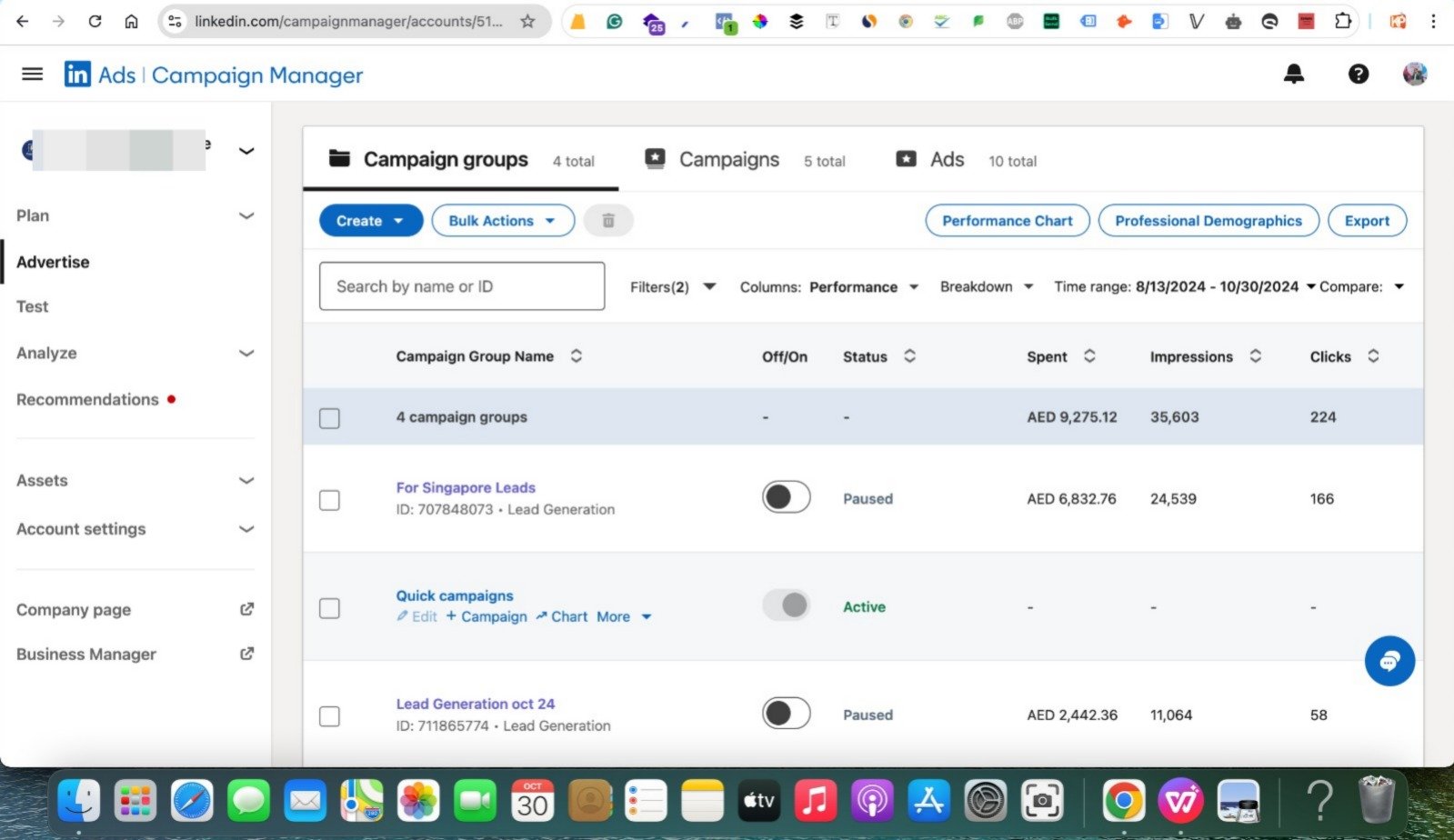Viewport: 1454px width, 840px height.
Task: Toggle Lead Generation oct 24 switch
Action: click(786, 714)
